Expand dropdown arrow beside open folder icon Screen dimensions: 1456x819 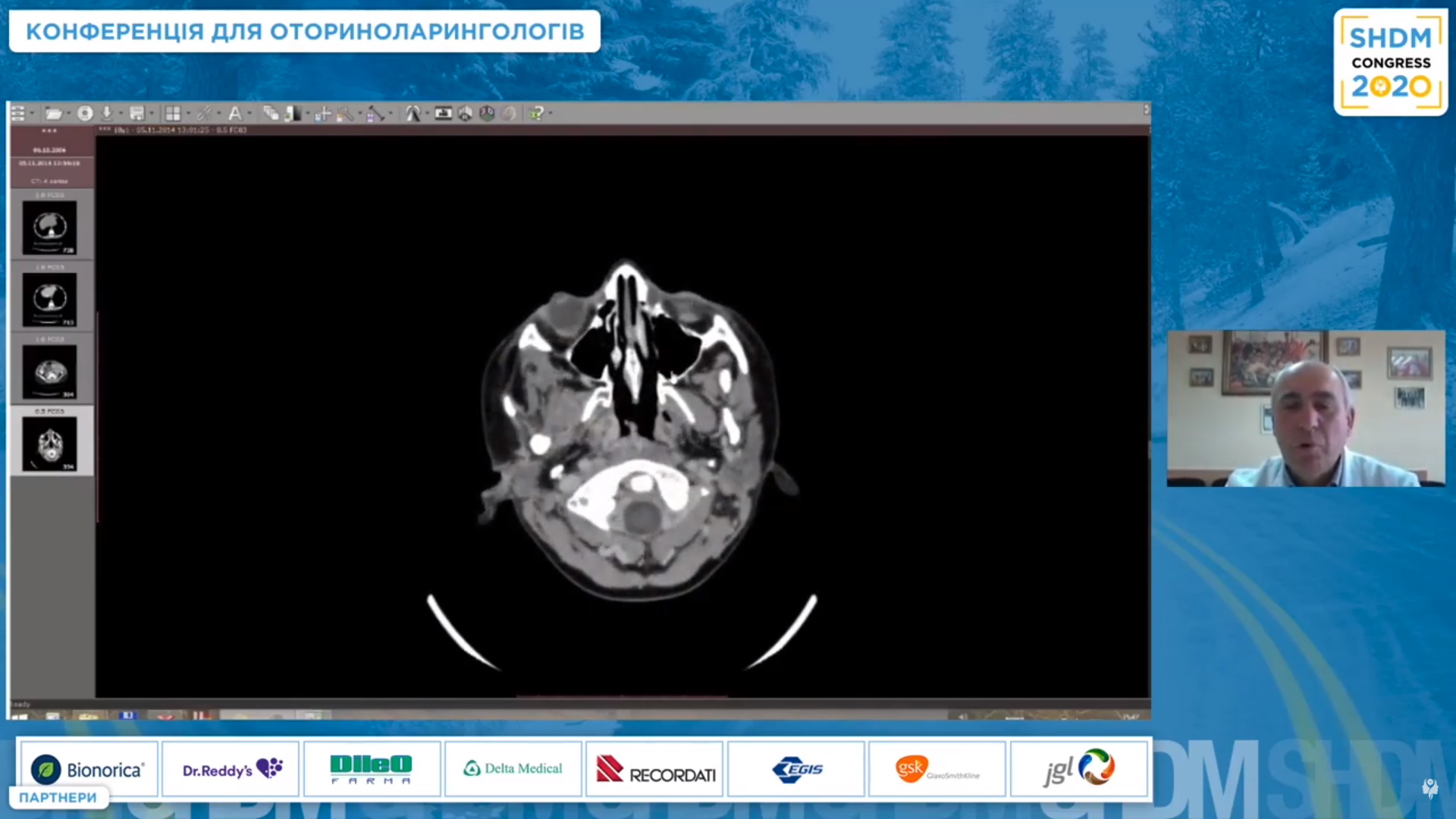(x=68, y=114)
